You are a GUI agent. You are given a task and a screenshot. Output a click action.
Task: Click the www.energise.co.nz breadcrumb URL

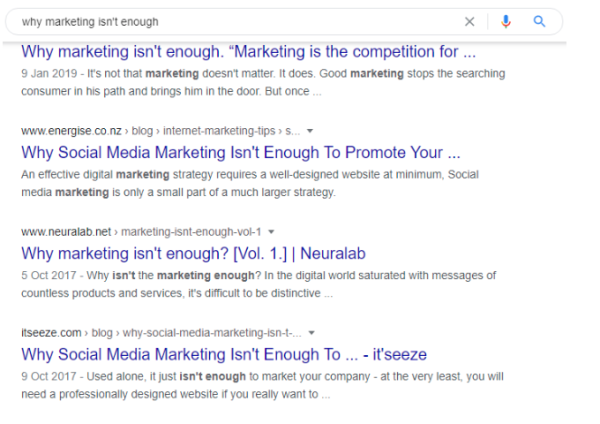(72, 131)
